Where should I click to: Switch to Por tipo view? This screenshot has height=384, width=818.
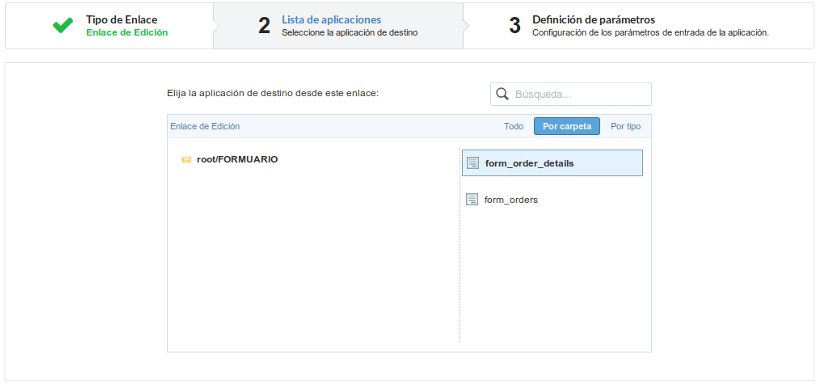tap(625, 126)
